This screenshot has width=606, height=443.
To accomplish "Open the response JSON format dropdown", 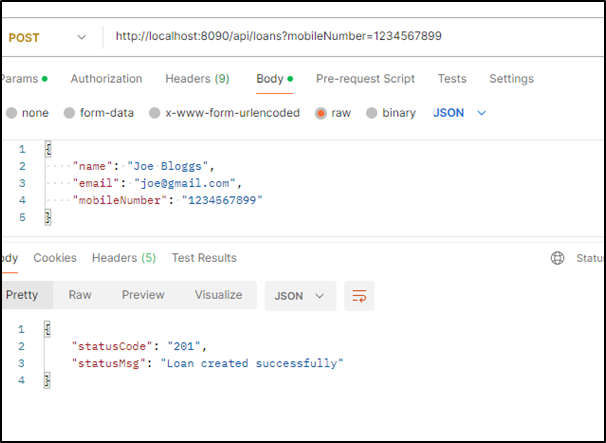I will 299,295.
